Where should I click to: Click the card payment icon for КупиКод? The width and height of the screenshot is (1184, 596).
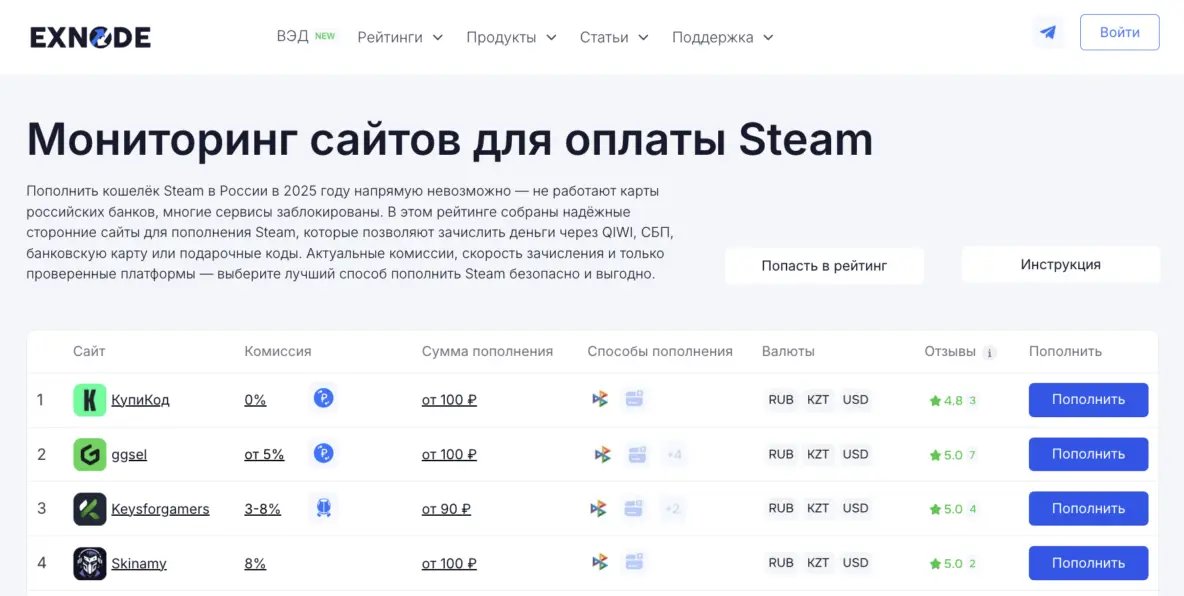[633, 400]
